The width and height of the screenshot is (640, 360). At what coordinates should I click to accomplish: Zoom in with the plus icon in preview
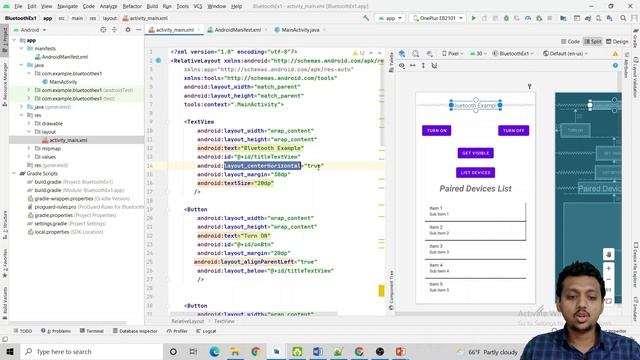(609, 268)
